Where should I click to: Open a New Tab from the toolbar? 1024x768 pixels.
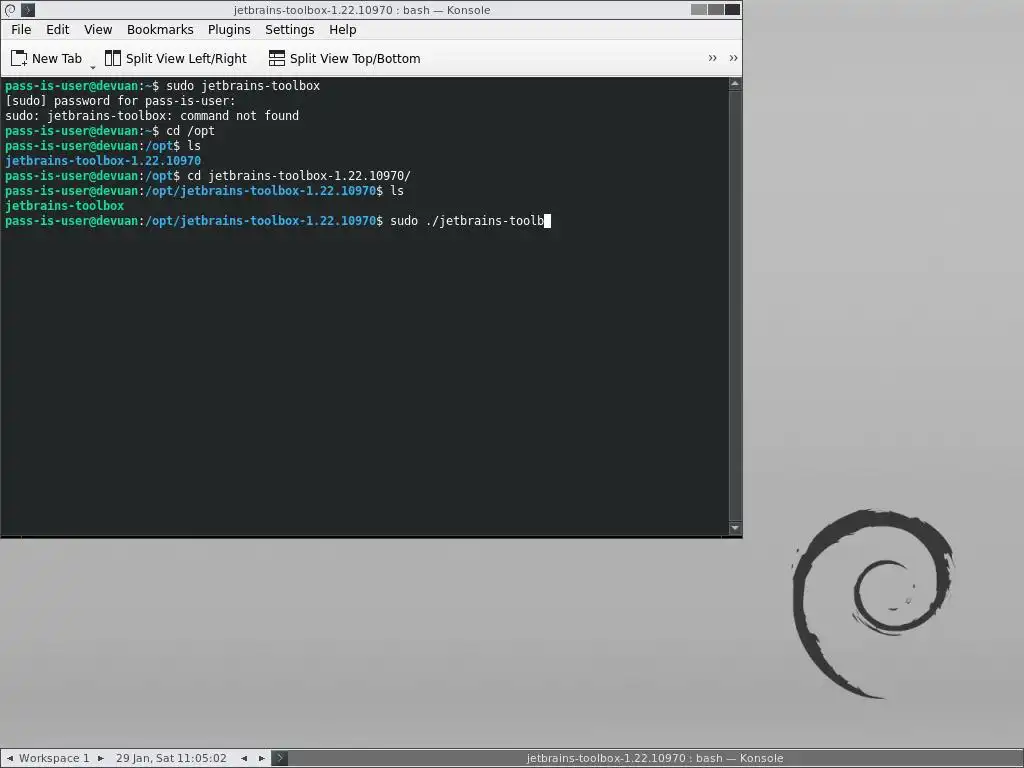46,59
